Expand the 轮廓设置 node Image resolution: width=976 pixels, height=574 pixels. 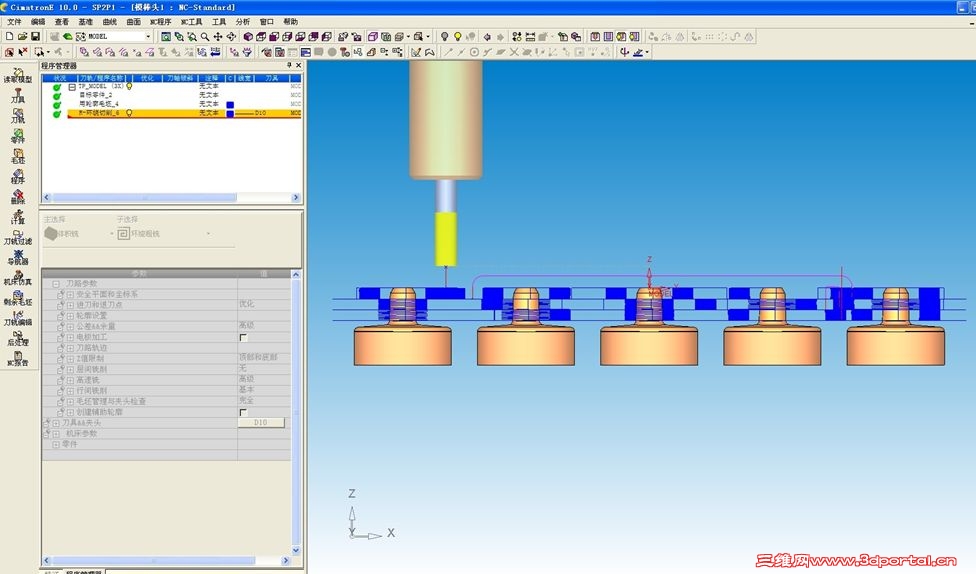tap(70, 316)
